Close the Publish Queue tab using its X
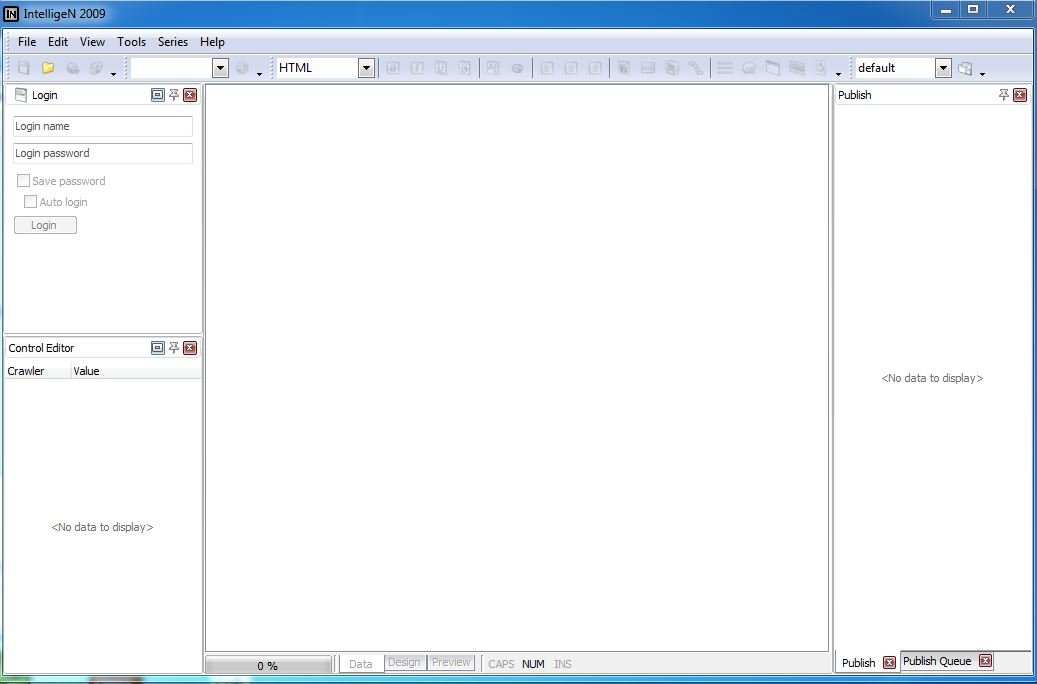This screenshot has height=684, width=1037. (985, 661)
